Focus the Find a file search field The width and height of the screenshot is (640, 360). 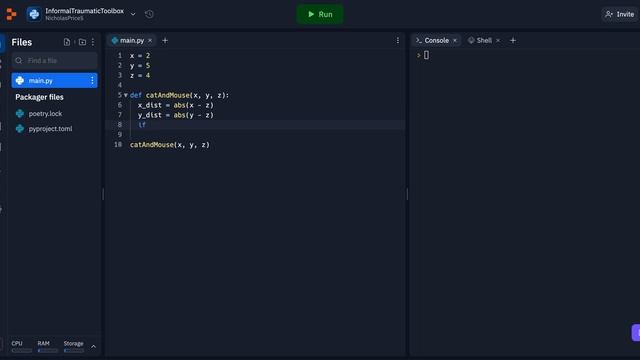[x=54, y=60]
